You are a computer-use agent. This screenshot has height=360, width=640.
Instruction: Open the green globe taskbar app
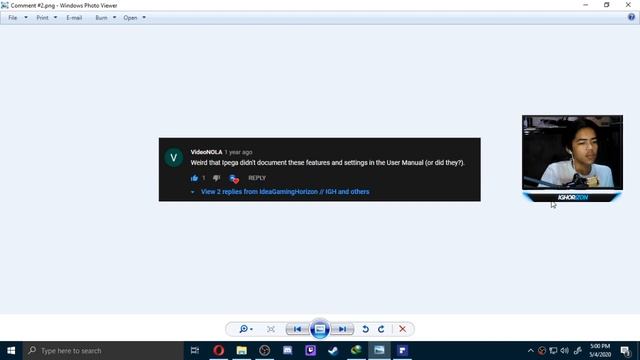[x=356, y=351]
